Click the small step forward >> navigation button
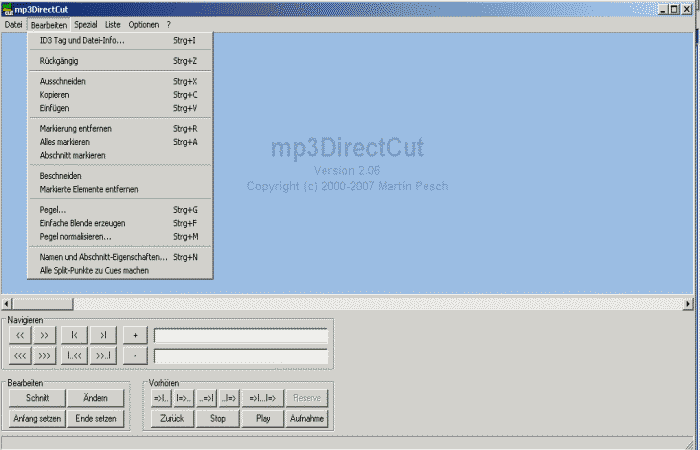This screenshot has height=450, width=700. point(45,335)
